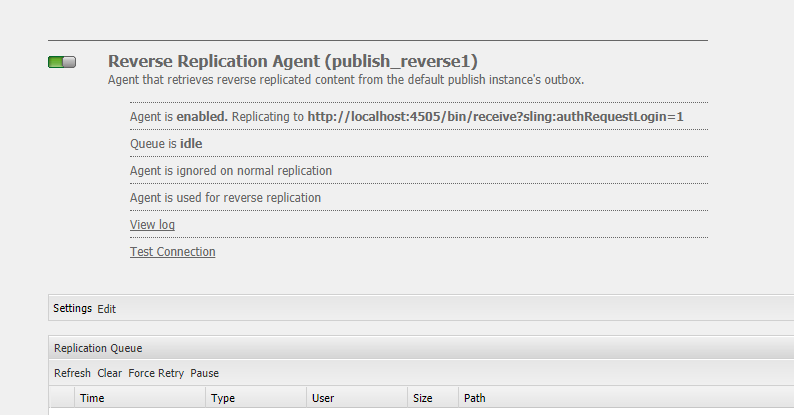Click the Test Connection link
Image resolution: width=794 pixels, height=415 pixels.
click(173, 252)
